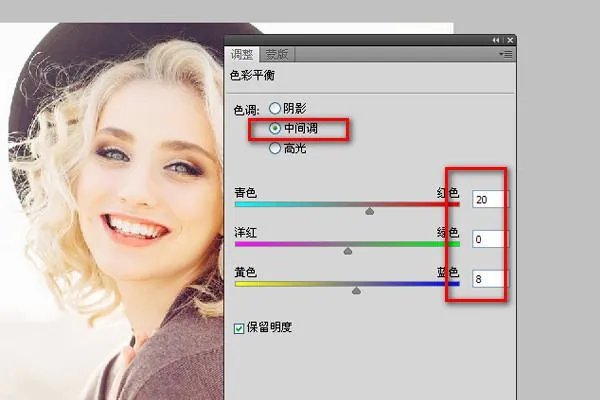Click the 洋红-绿色 slider handle
The height and width of the screenshot is (400, 600).
347,251
